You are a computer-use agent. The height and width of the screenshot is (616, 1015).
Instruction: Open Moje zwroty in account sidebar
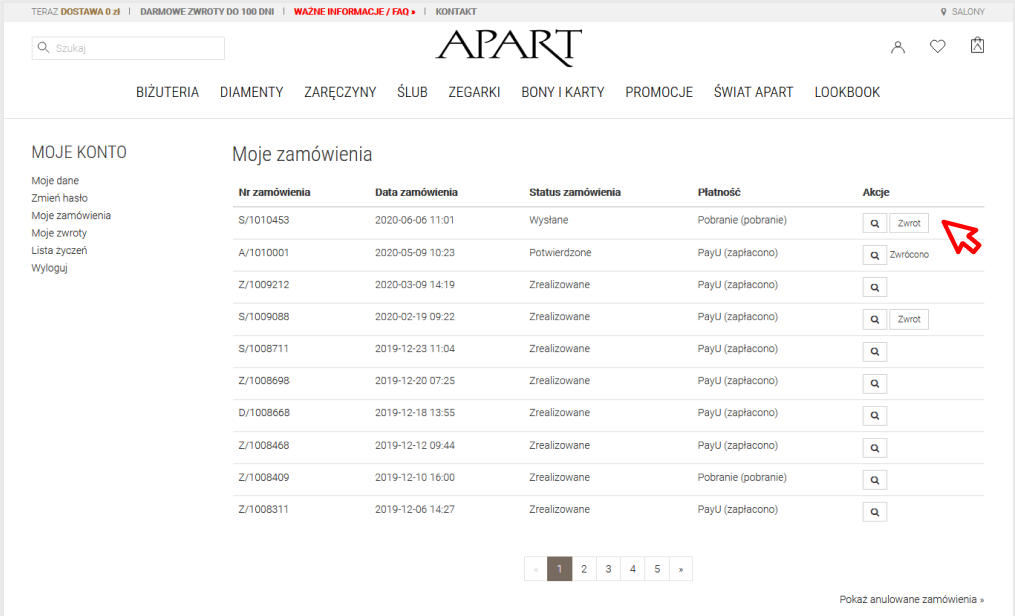point(58,233)
